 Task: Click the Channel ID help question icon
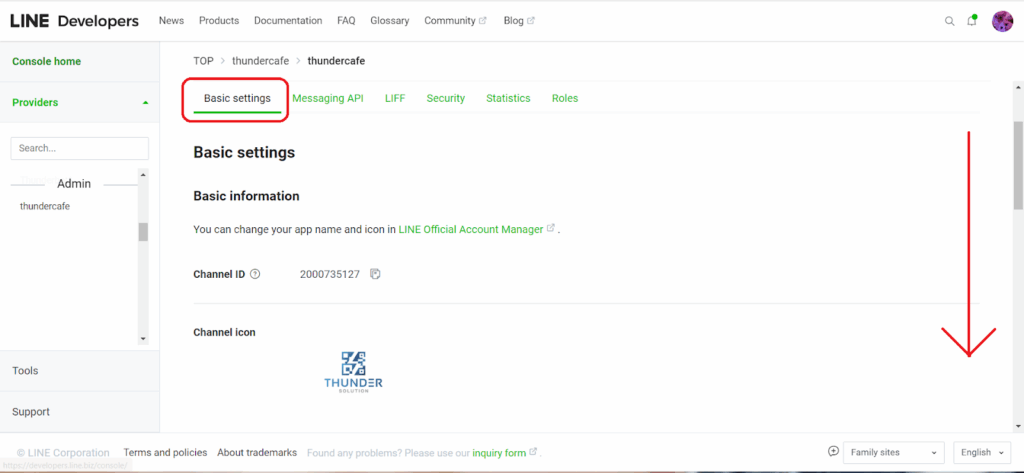(x=255, y=274)
